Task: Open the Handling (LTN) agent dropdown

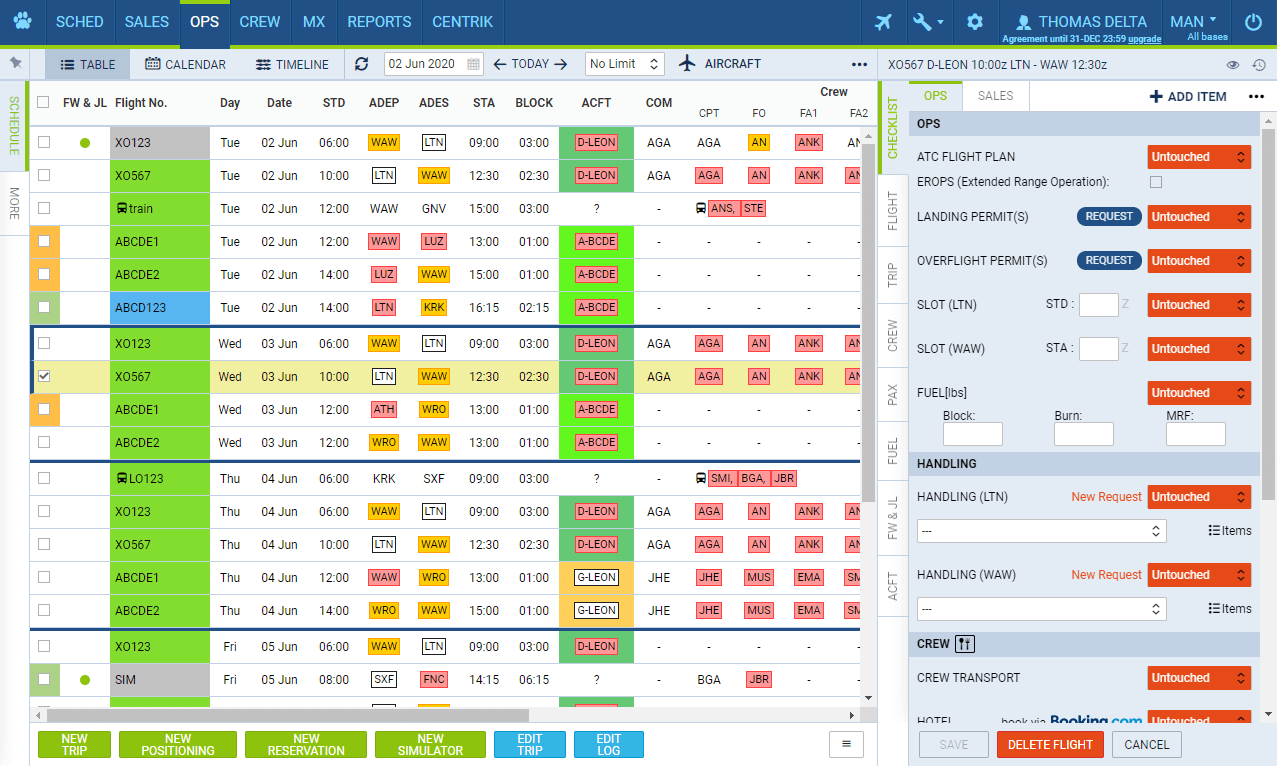Action: (1041, 530)
